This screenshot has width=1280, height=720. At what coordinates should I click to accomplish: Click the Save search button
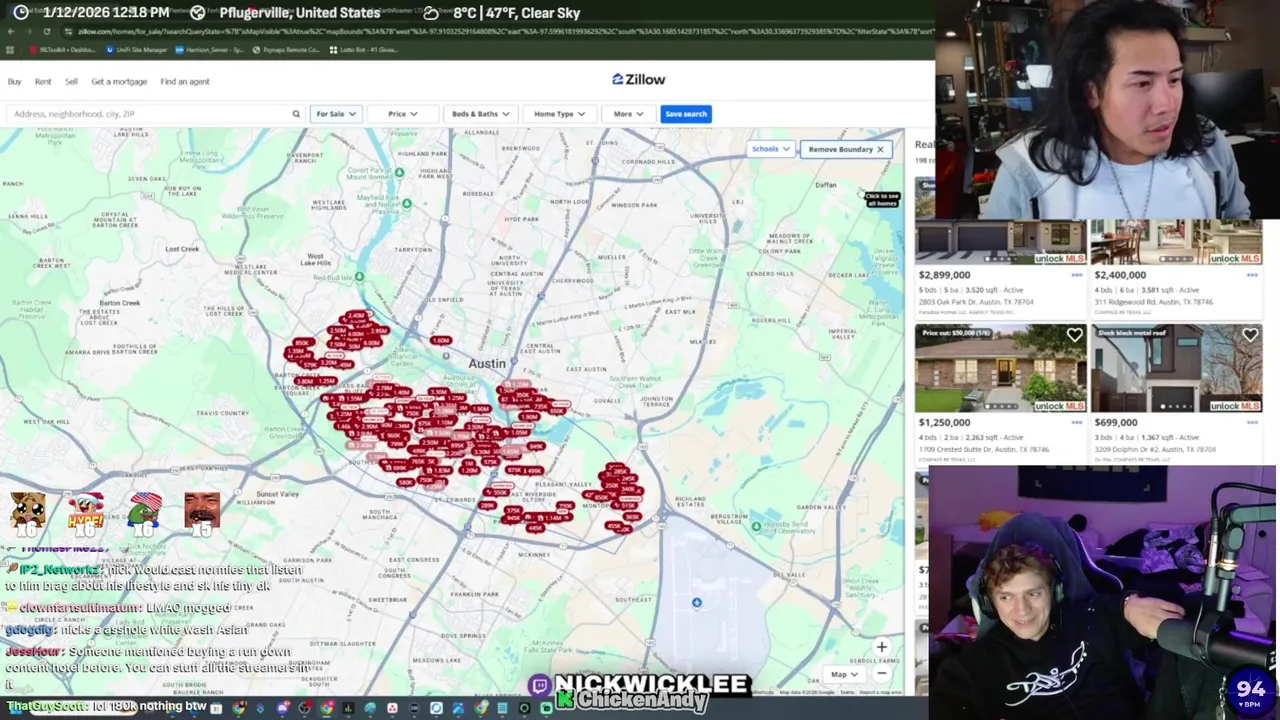click(686, 114)
